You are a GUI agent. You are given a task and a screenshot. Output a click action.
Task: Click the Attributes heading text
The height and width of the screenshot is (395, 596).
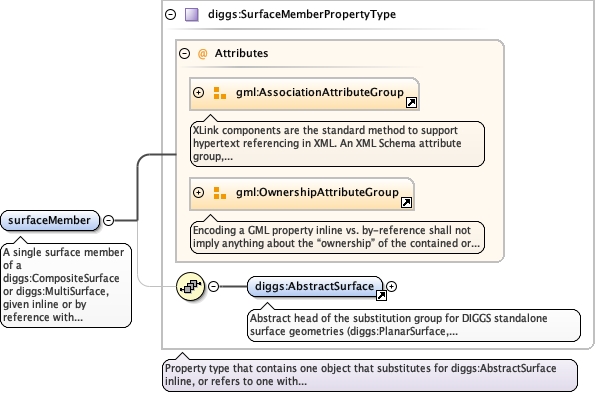(x=241, y=53)
